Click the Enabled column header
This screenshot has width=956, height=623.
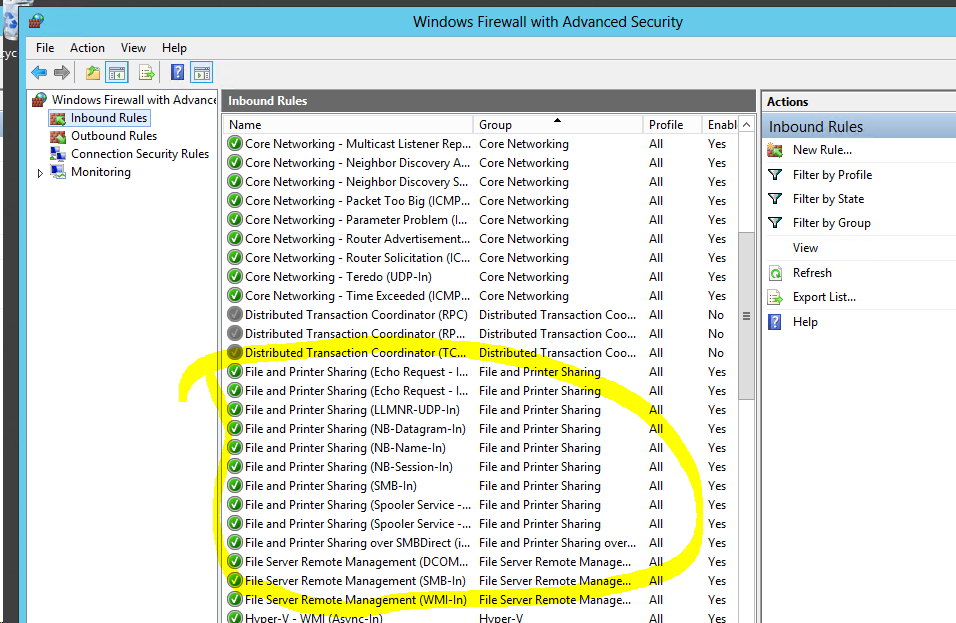point(721,125)
